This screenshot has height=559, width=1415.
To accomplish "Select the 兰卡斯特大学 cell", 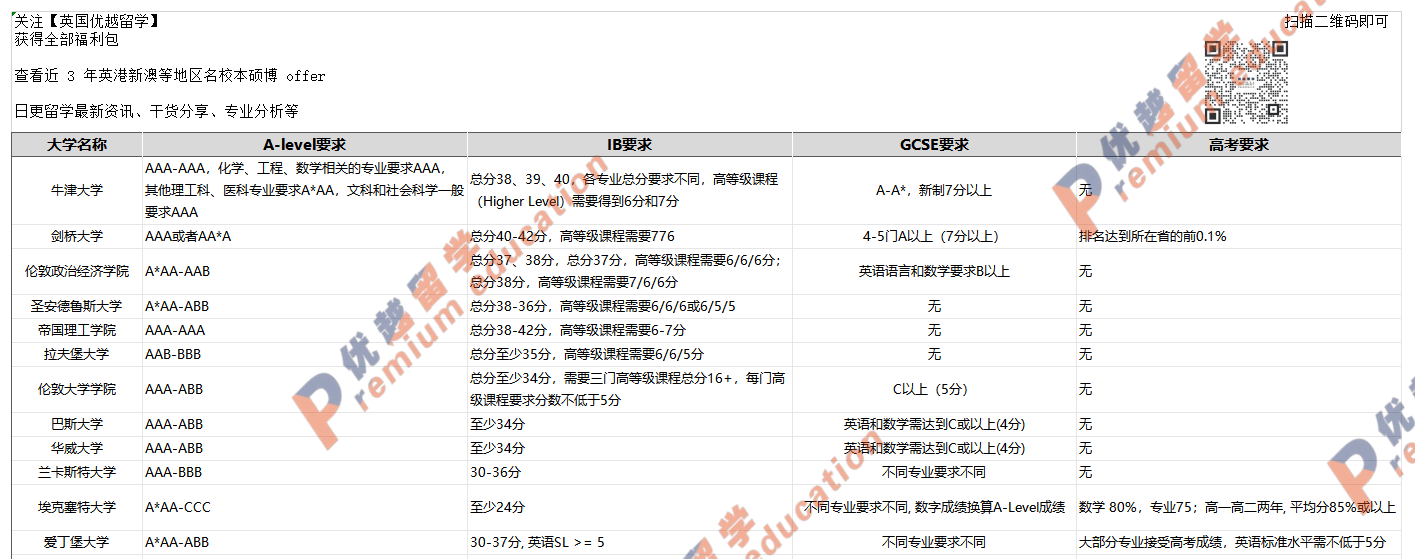I will (x=77, y=472).
